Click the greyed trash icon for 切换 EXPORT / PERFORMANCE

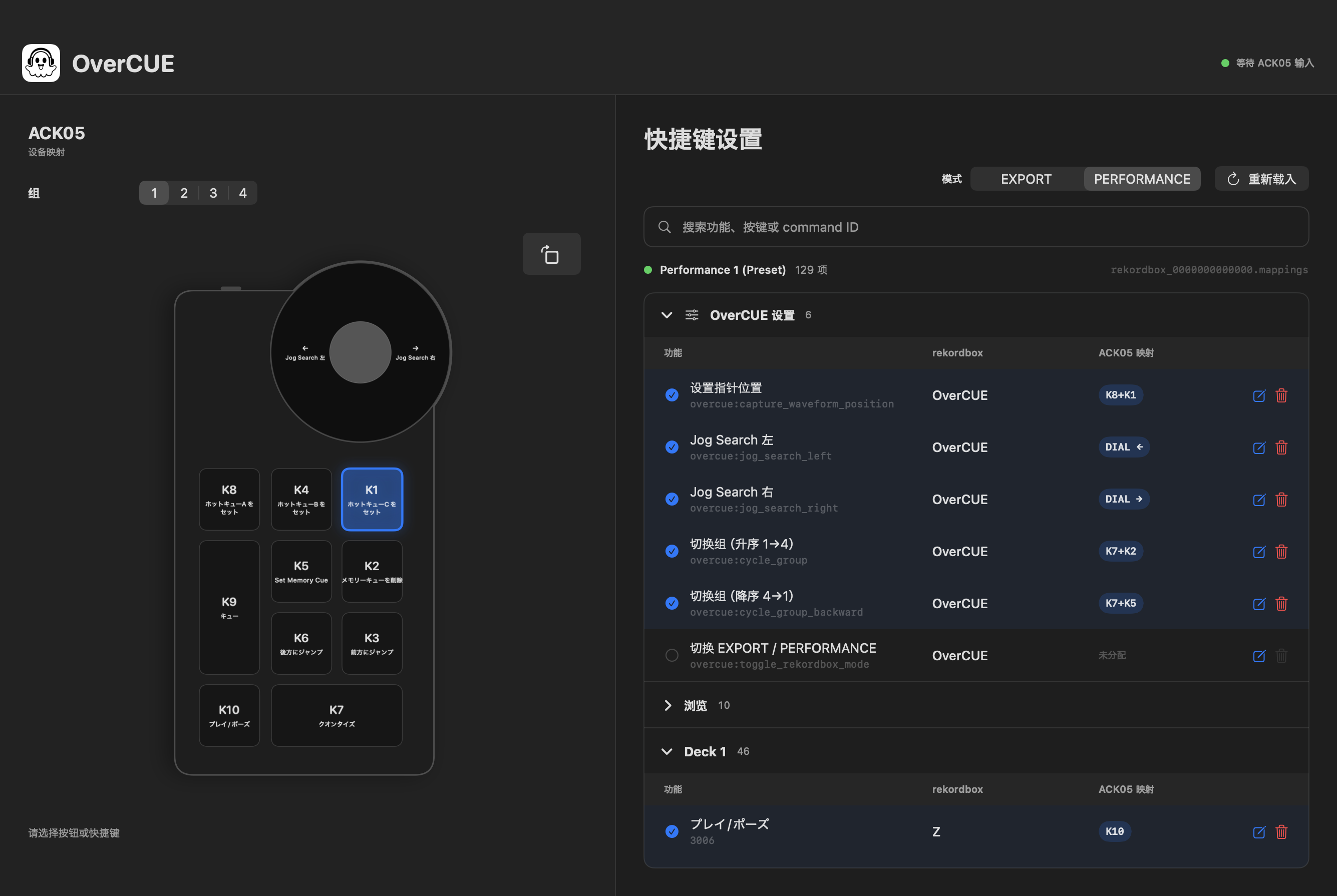pos(1281,655)
